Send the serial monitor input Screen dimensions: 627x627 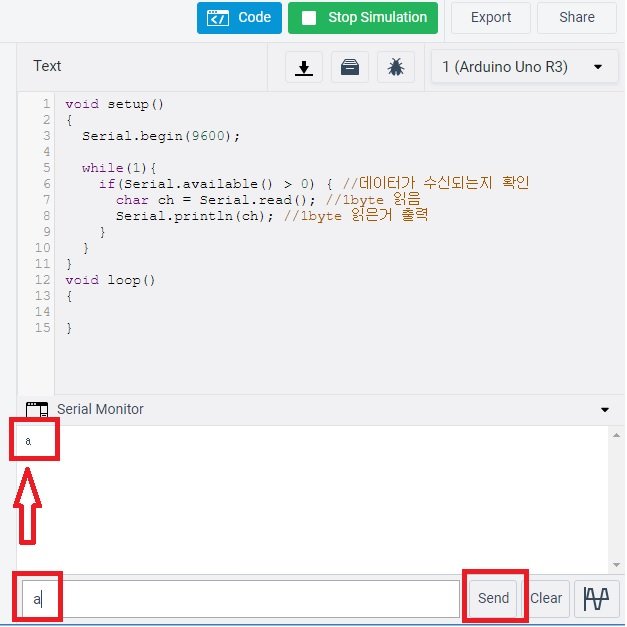pos(493,598)
